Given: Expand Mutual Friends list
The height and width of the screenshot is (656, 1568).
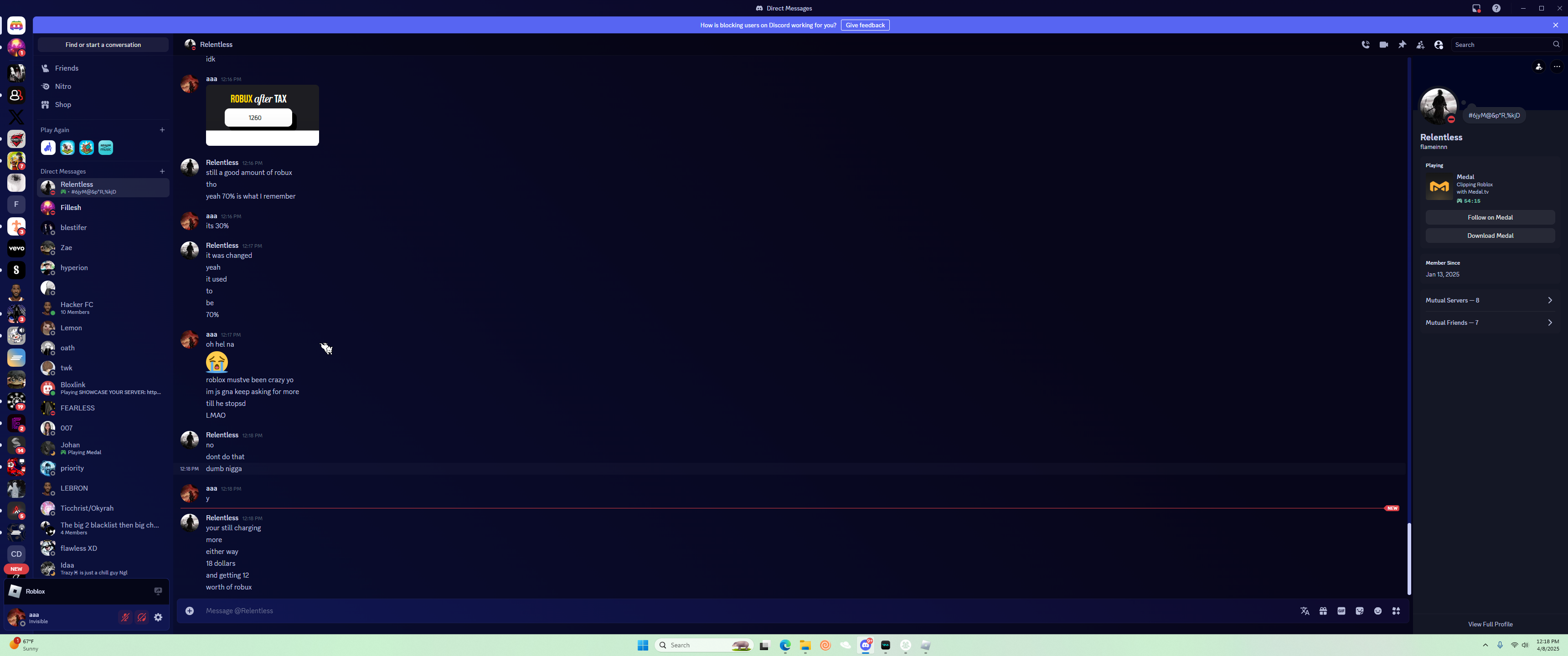Looking at the screenshot, I should click(x=1490, y=323).
